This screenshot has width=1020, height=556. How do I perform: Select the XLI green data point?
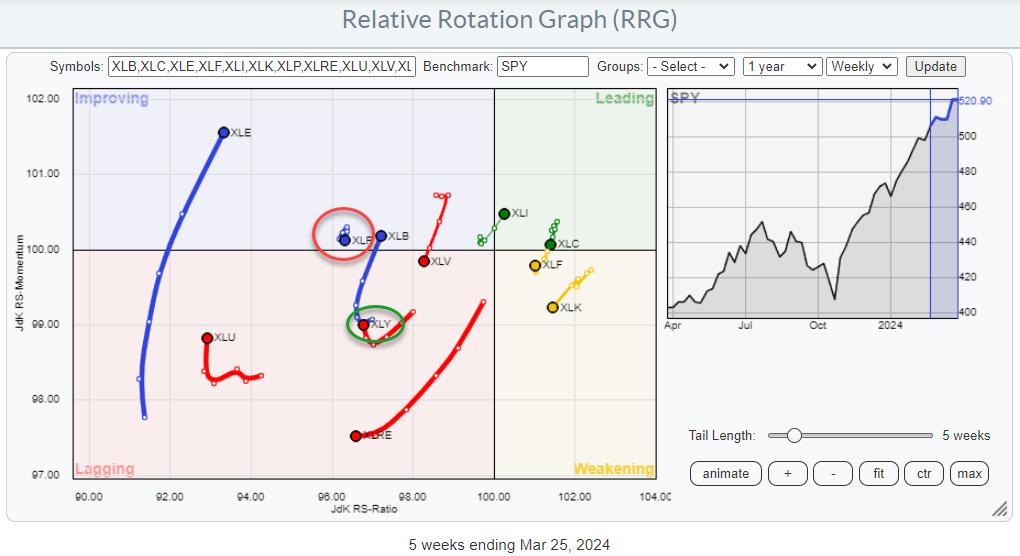(504, 214)
